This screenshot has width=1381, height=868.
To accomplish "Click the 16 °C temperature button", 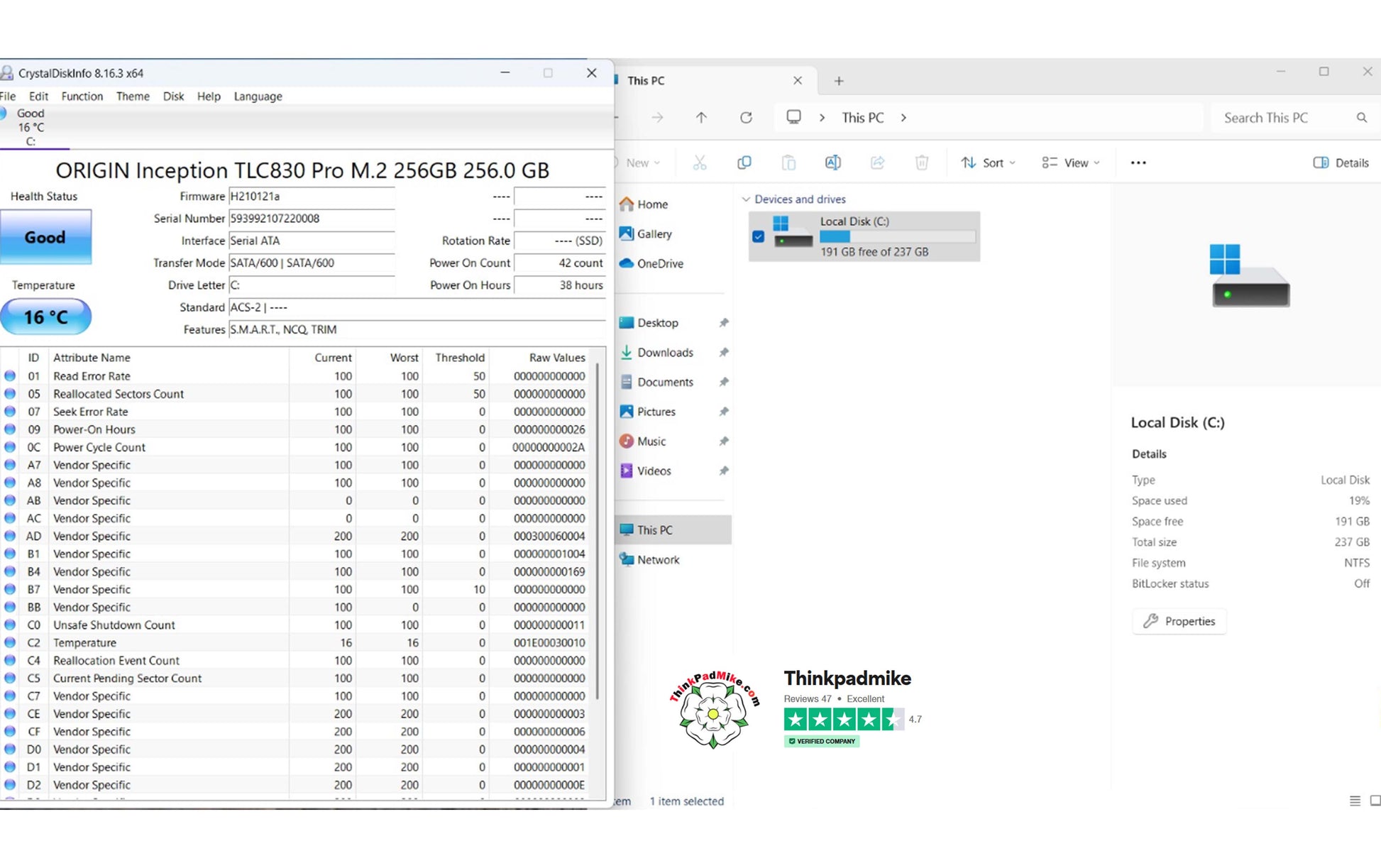I will (45, 317).
